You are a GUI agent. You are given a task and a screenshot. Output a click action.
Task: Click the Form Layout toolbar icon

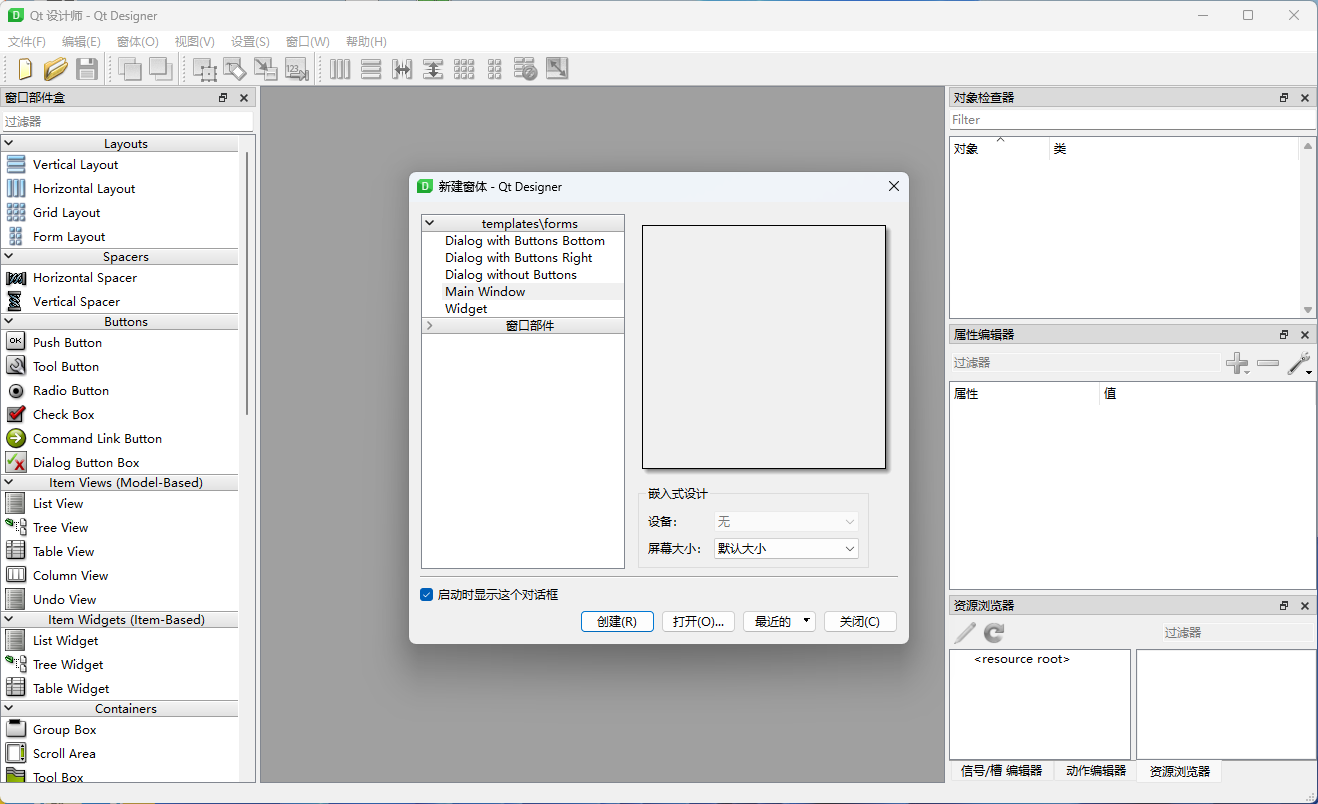pyautogui.click(x=495, y=69)
